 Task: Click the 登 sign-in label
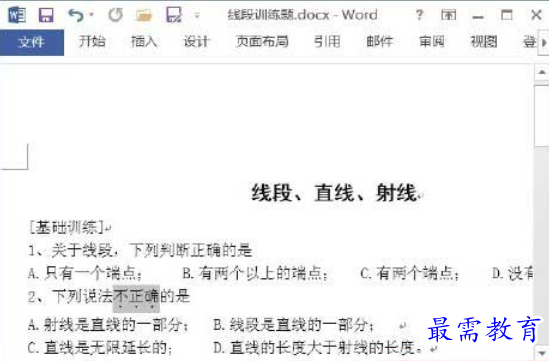point(529,42)
